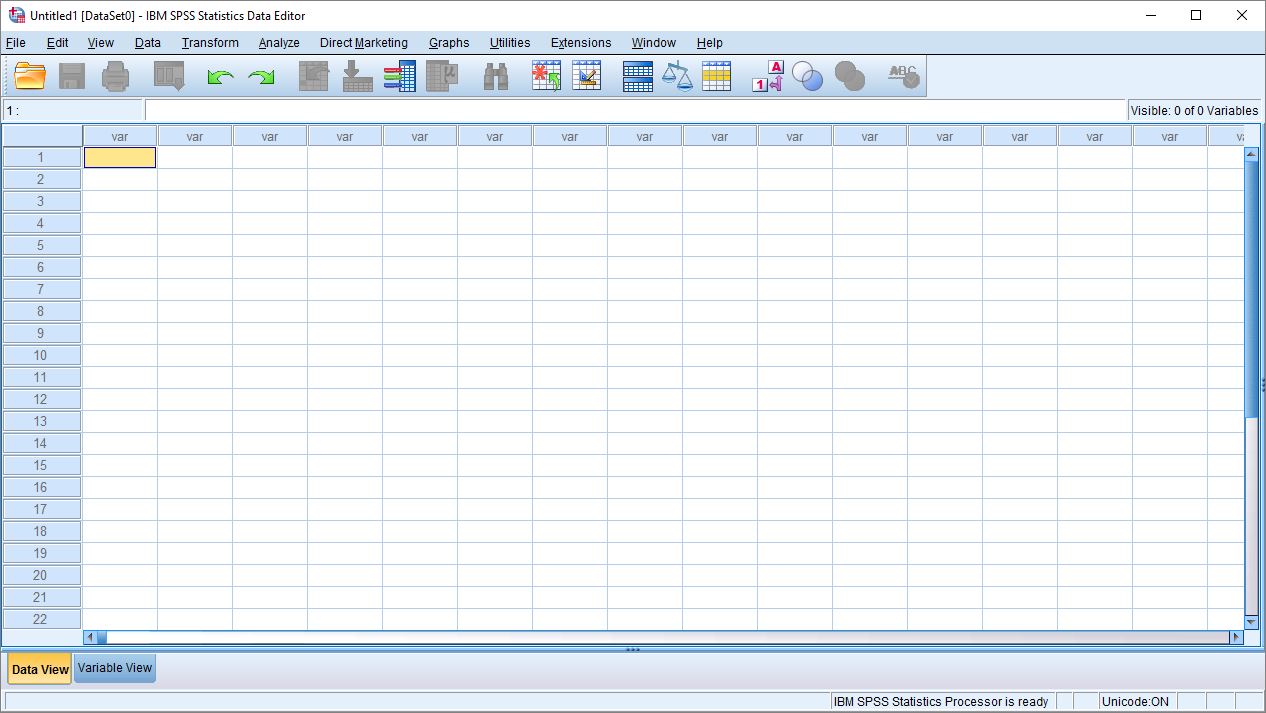The image size is (1266, 713).
Task: Open the Transform menu
Action: coord(210,43)
